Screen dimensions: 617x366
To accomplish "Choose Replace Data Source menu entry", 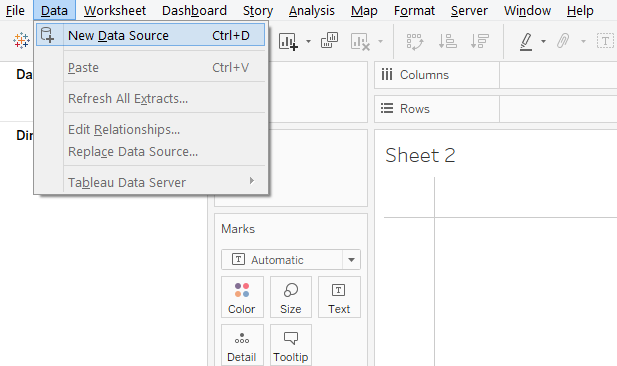I will click(151, 152).
